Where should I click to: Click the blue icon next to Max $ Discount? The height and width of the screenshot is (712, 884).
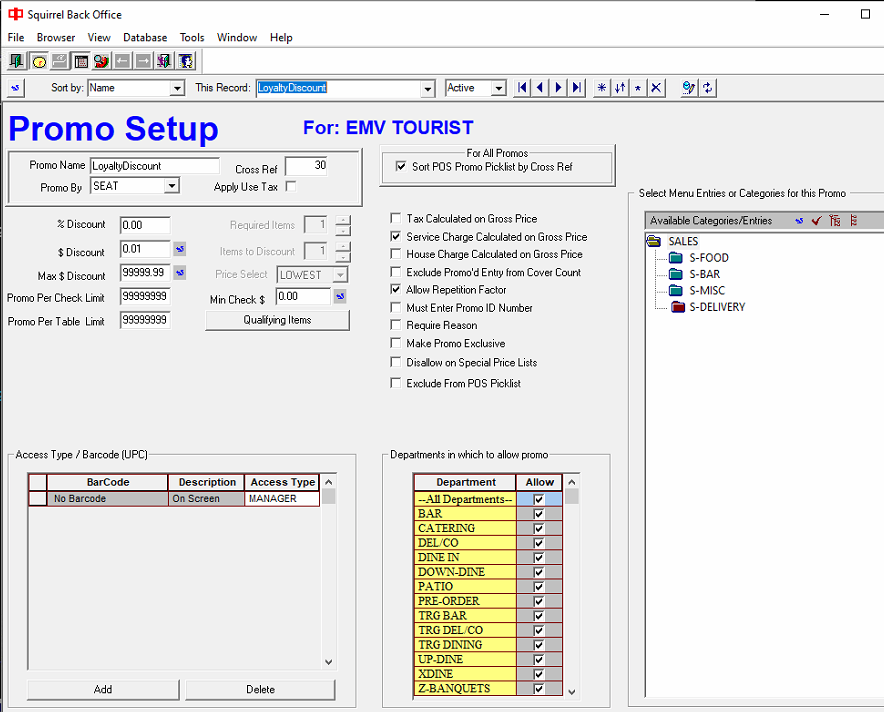pyautogui.click(x=179, y=273)
